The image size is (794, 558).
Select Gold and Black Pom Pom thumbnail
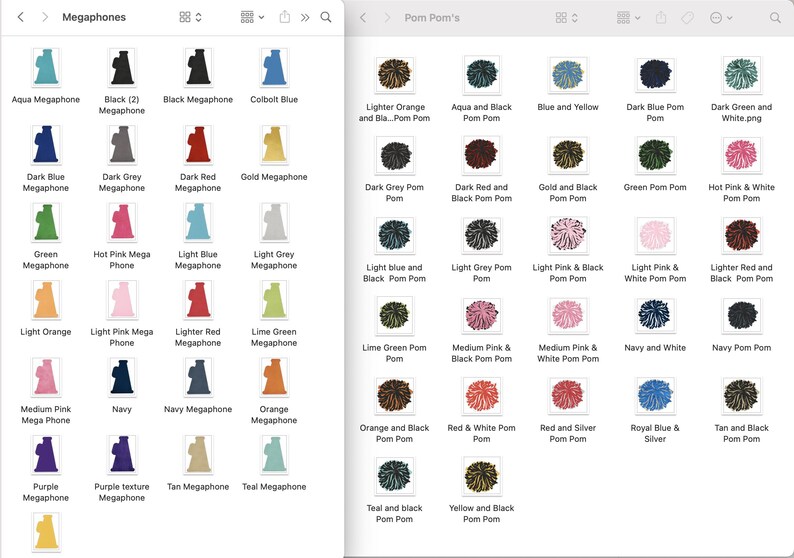[x=568, y=155]
